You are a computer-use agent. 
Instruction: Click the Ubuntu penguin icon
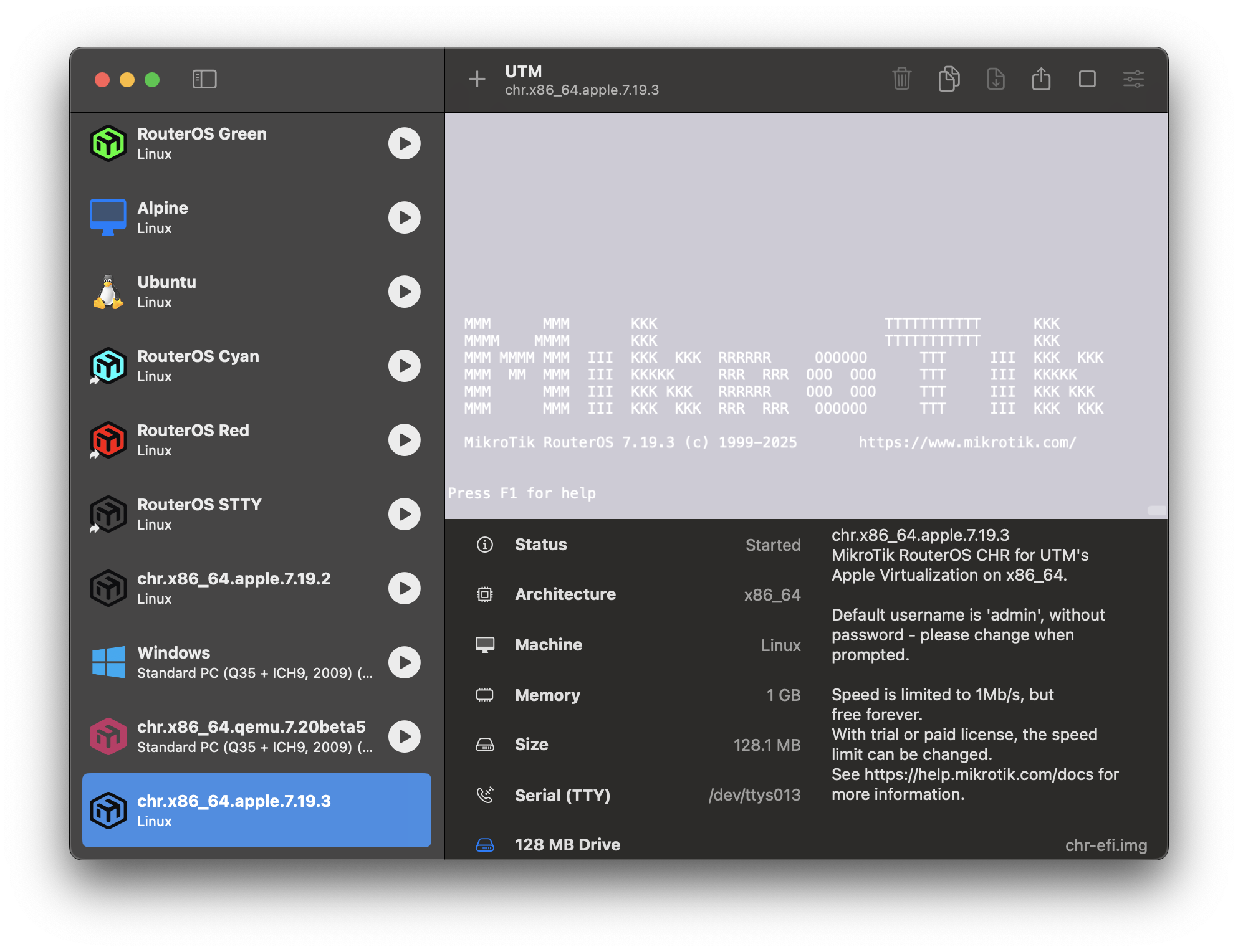[x=108, y=291]
